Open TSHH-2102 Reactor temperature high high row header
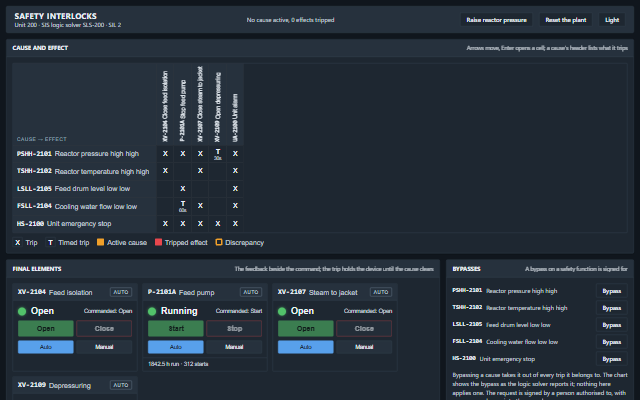Screen dimensions: 640x400 (x=84, y=171)
